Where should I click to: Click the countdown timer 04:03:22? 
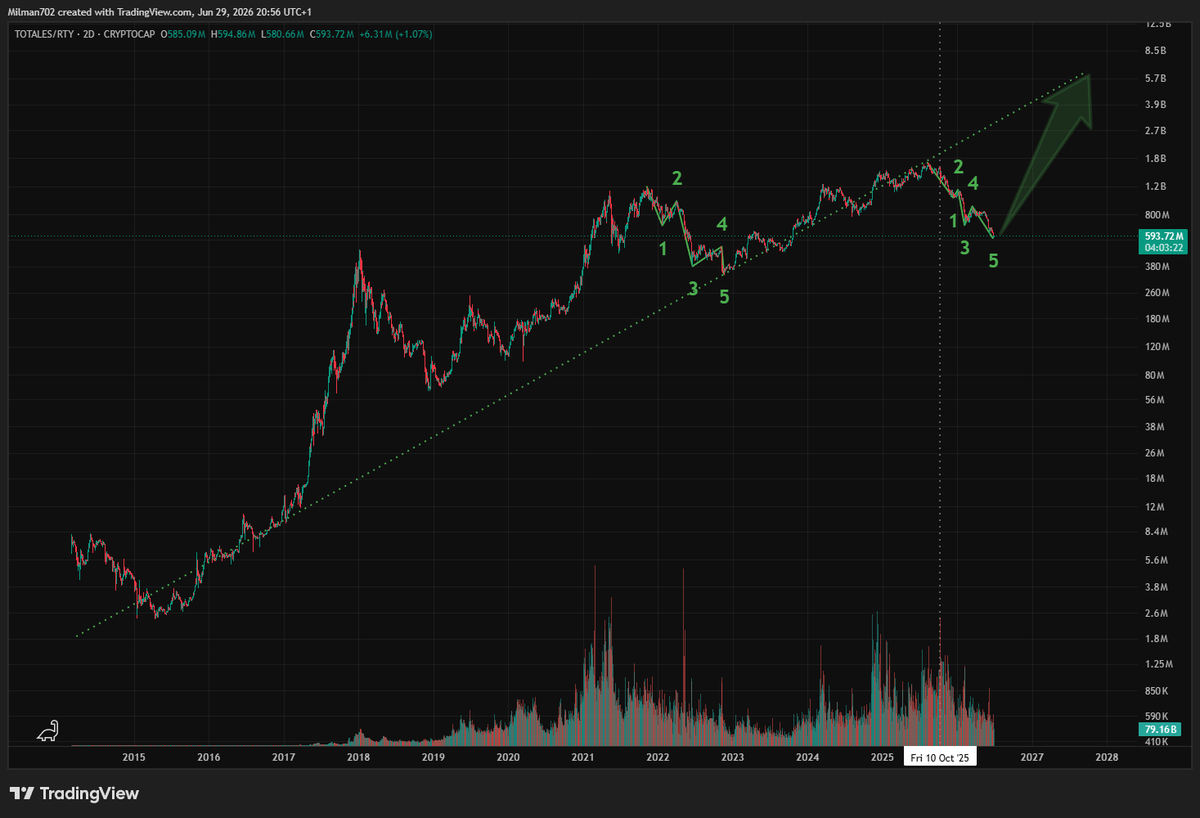[x=1163, y=247]
